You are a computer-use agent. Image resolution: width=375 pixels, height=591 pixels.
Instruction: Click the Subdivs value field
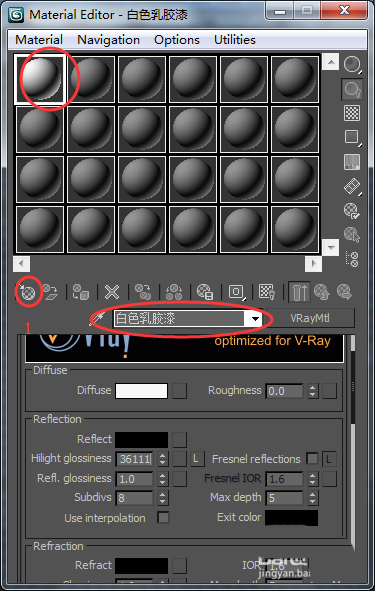[x=134, y=498]
